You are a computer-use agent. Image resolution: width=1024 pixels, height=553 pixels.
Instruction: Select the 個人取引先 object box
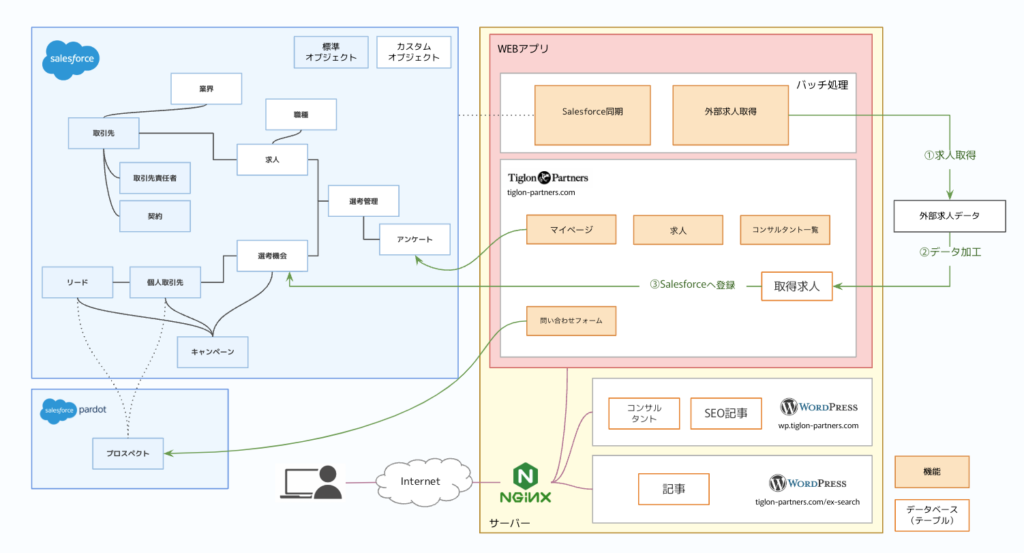(x=165, y=283)
